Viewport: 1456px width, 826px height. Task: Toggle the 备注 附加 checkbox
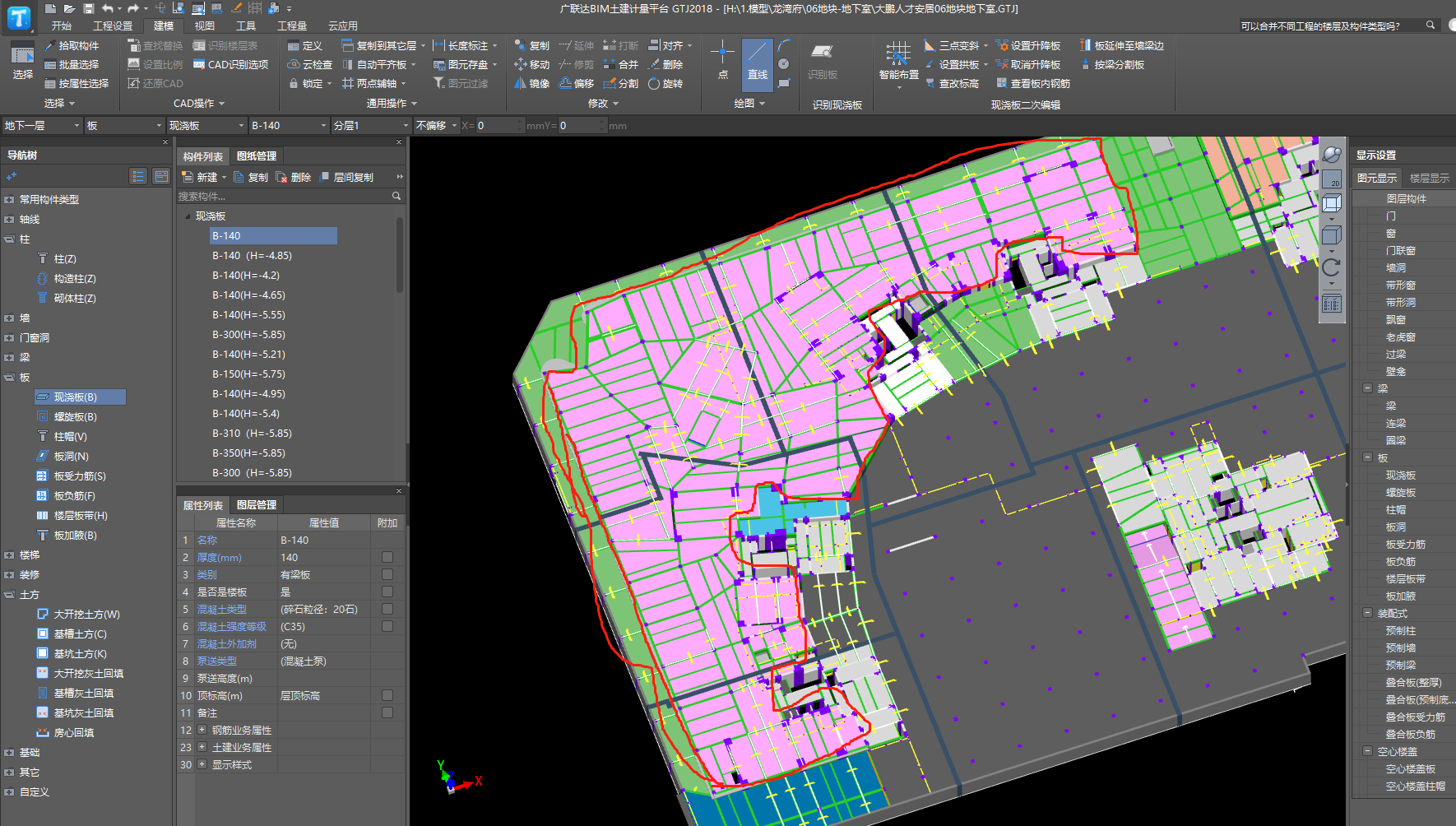(387, 712)
